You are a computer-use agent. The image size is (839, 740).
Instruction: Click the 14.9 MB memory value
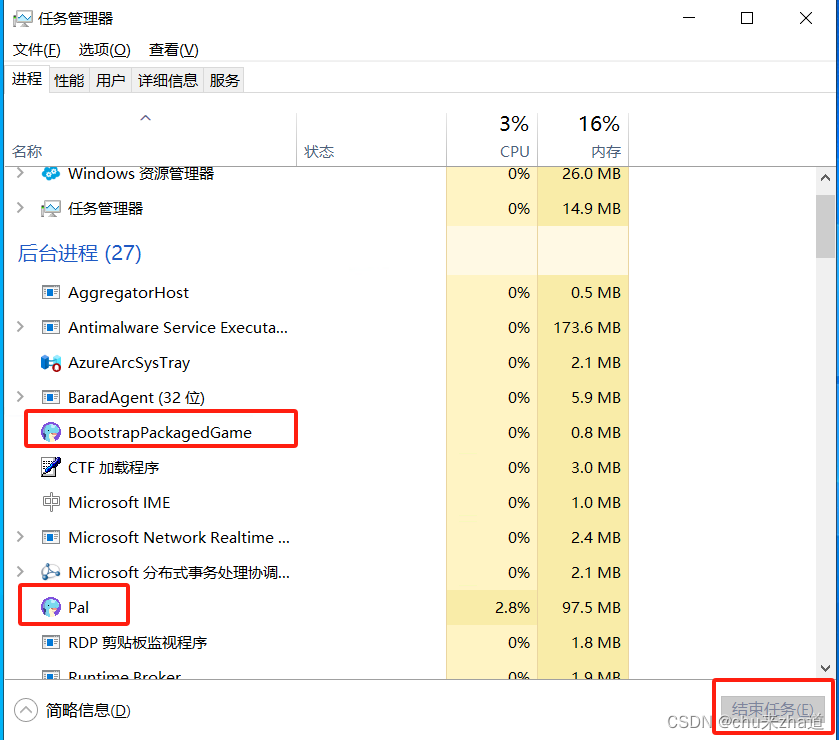[x=591, y=209]
